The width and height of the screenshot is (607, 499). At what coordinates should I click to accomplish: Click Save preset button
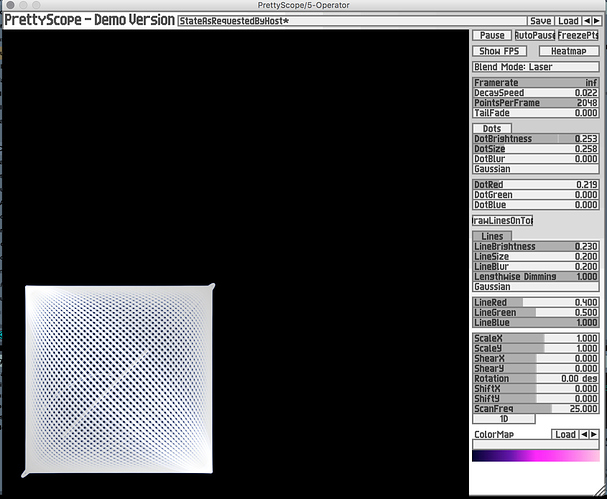point(540,21)
